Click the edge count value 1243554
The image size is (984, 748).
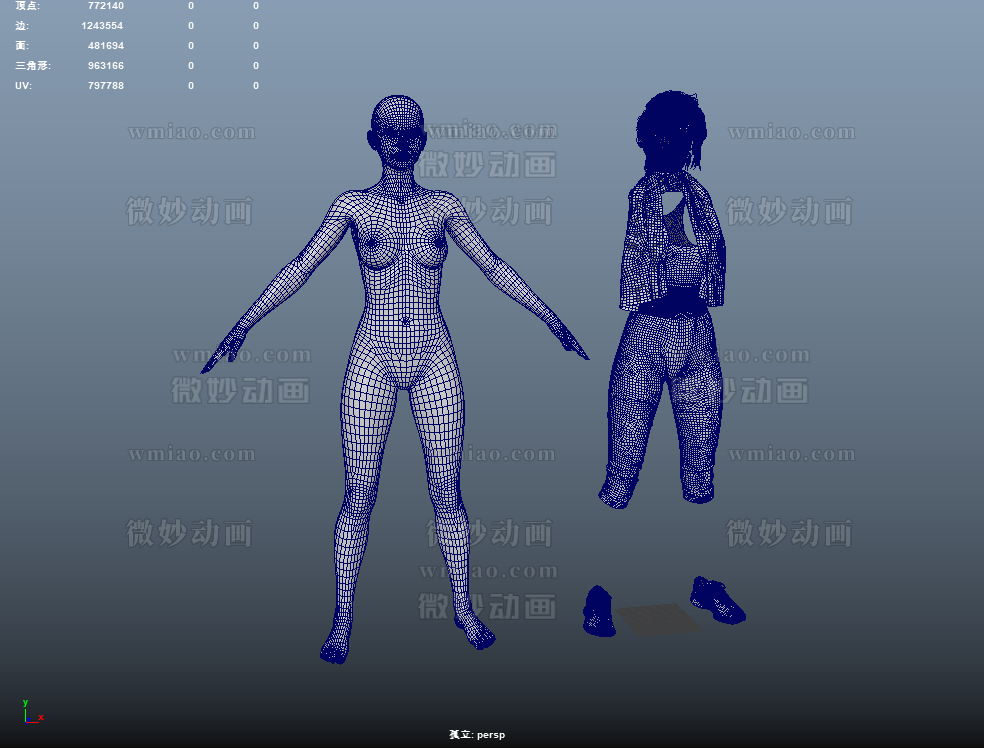pyautogui.click(x=102, y=26)
